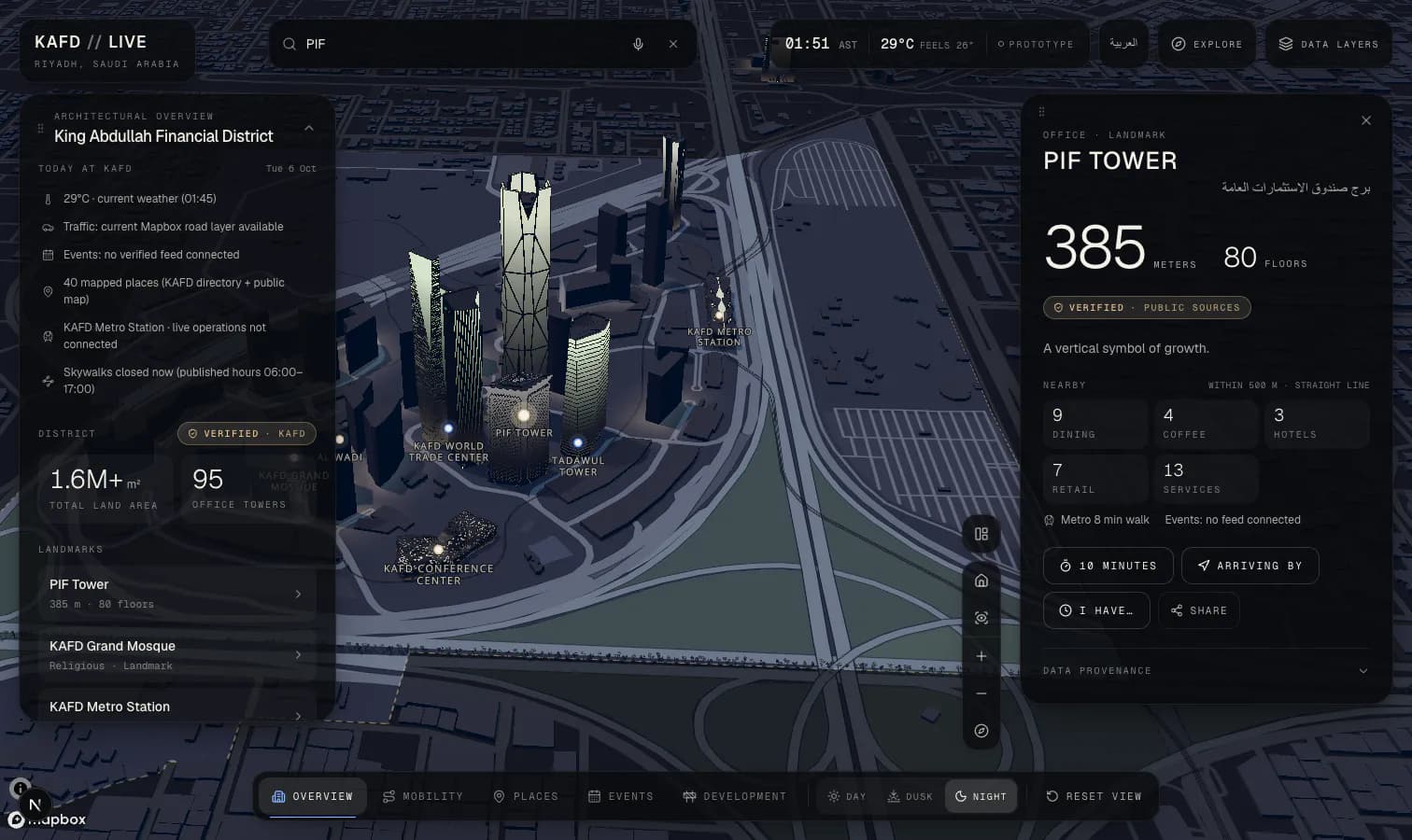
Task: Select Night lighting mode
Action: point(981,796)
